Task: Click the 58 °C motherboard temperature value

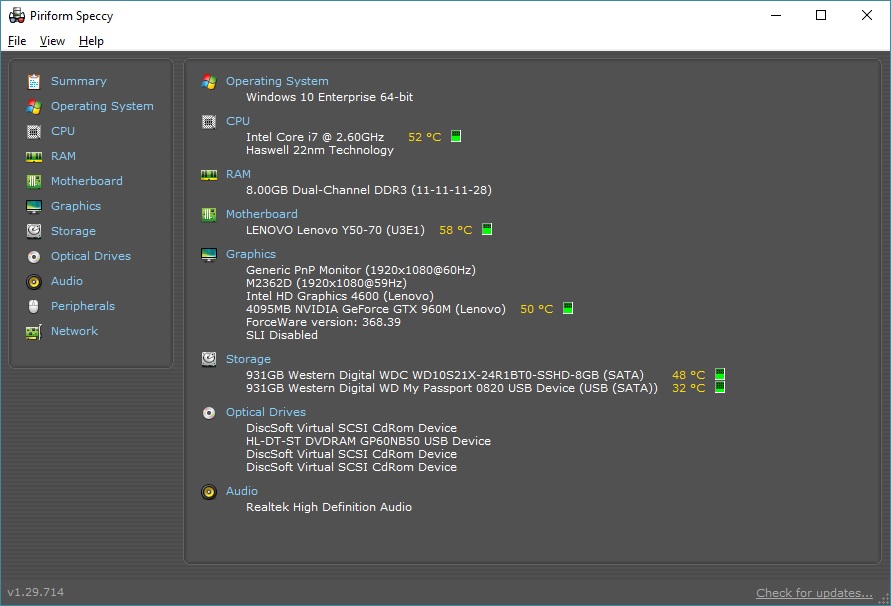Action: click(x=456, y=230)
